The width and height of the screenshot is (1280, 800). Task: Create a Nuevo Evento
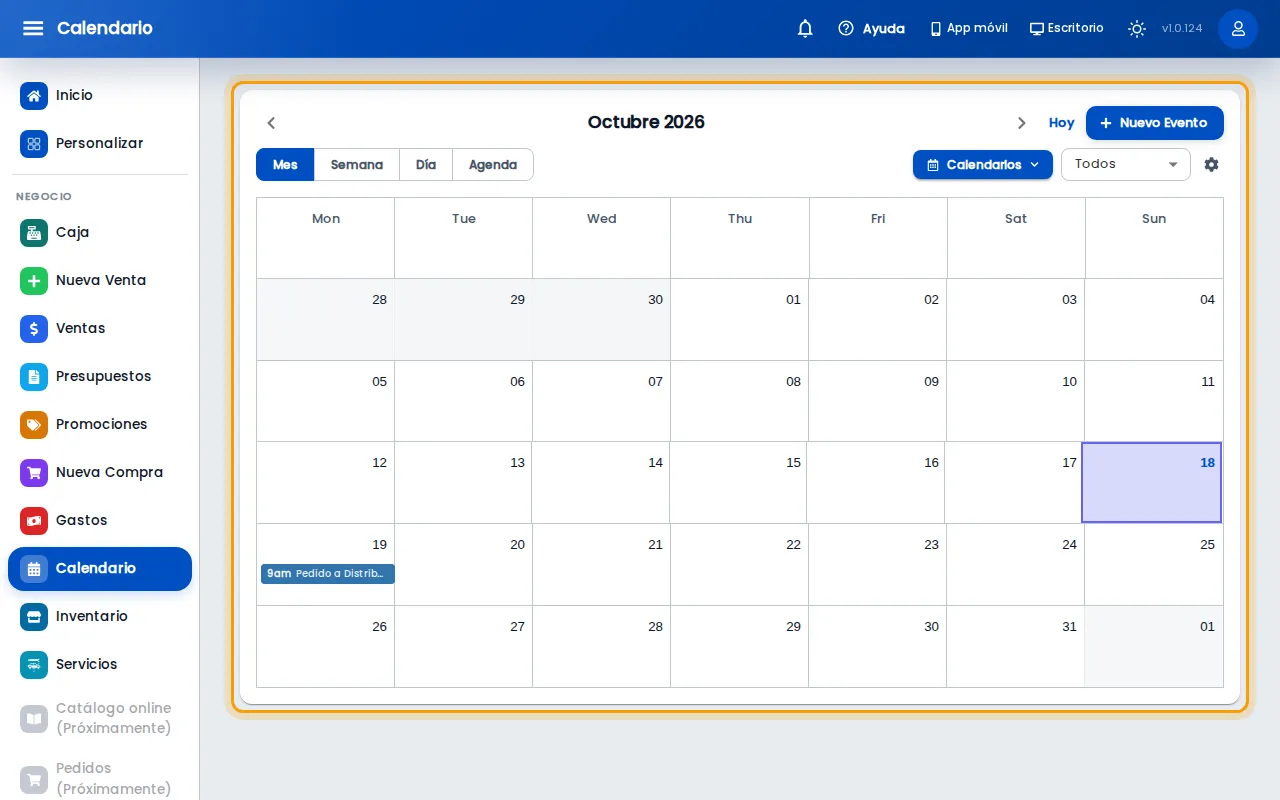point(1155,123)
